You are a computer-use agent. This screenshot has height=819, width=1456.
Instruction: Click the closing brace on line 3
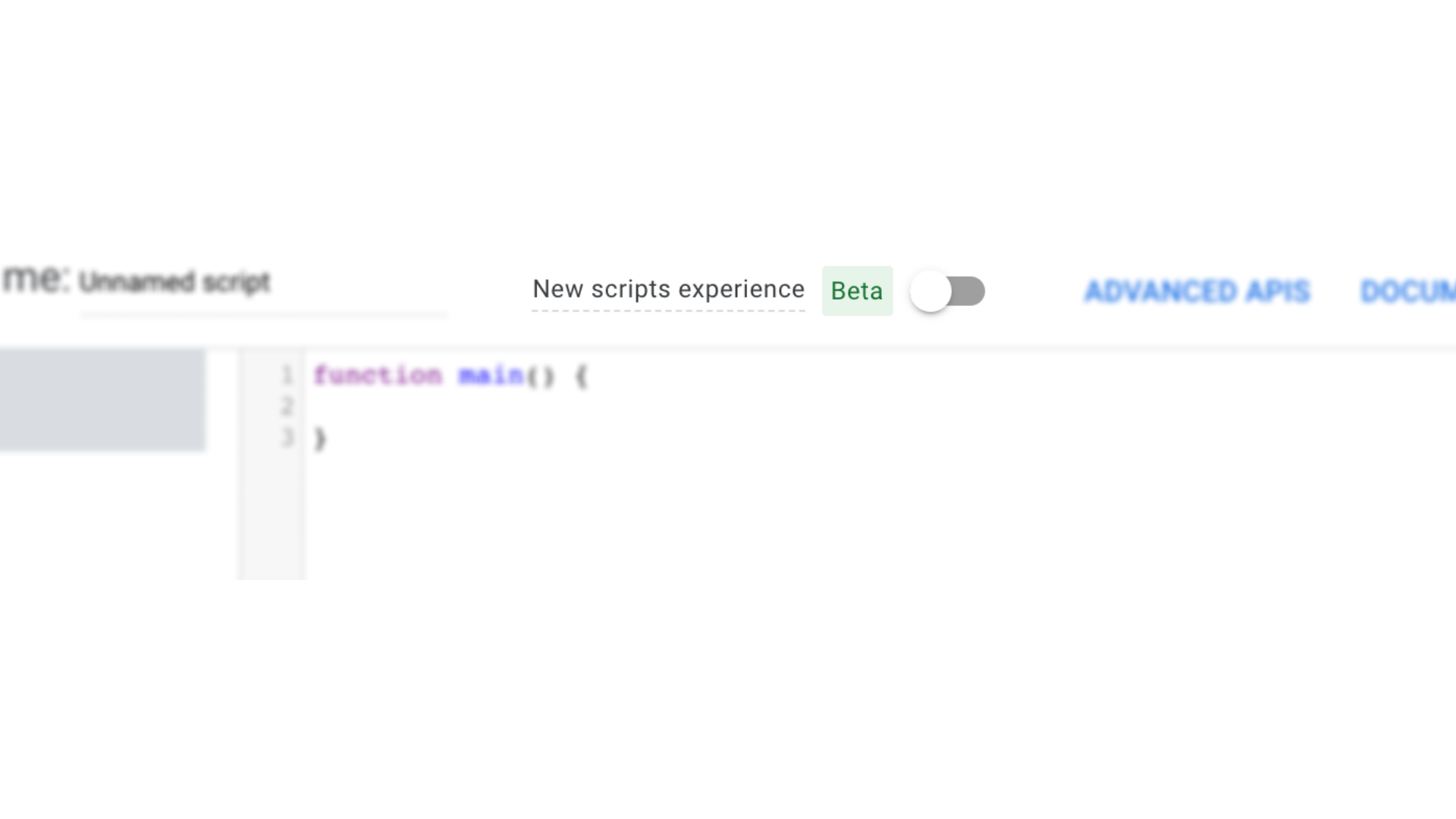click(x=321, y=438)
